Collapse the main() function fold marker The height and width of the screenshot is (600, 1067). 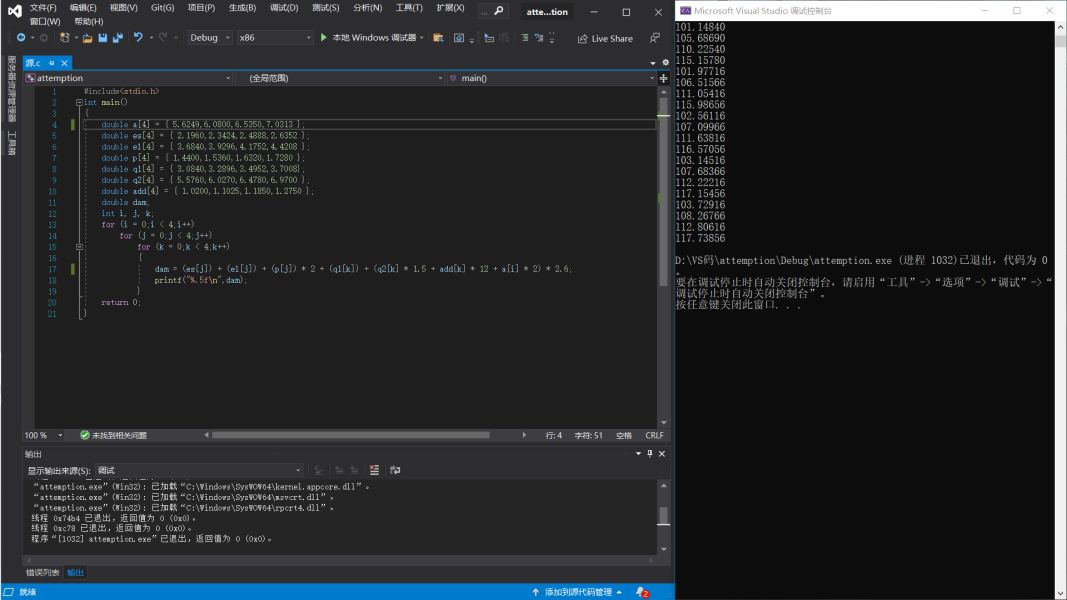coord(79,103)
